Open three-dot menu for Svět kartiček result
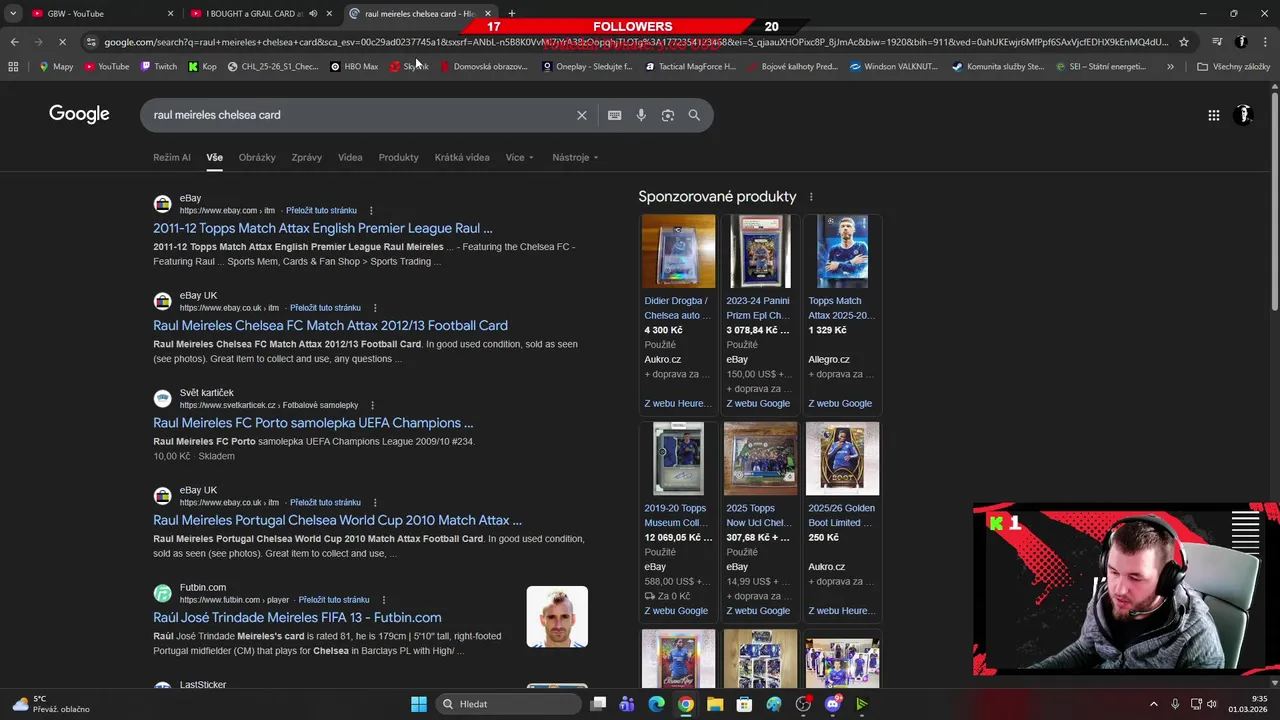The height and width of the screenshot is (720, 1280). pyautogui.click(x=372, y=406)
